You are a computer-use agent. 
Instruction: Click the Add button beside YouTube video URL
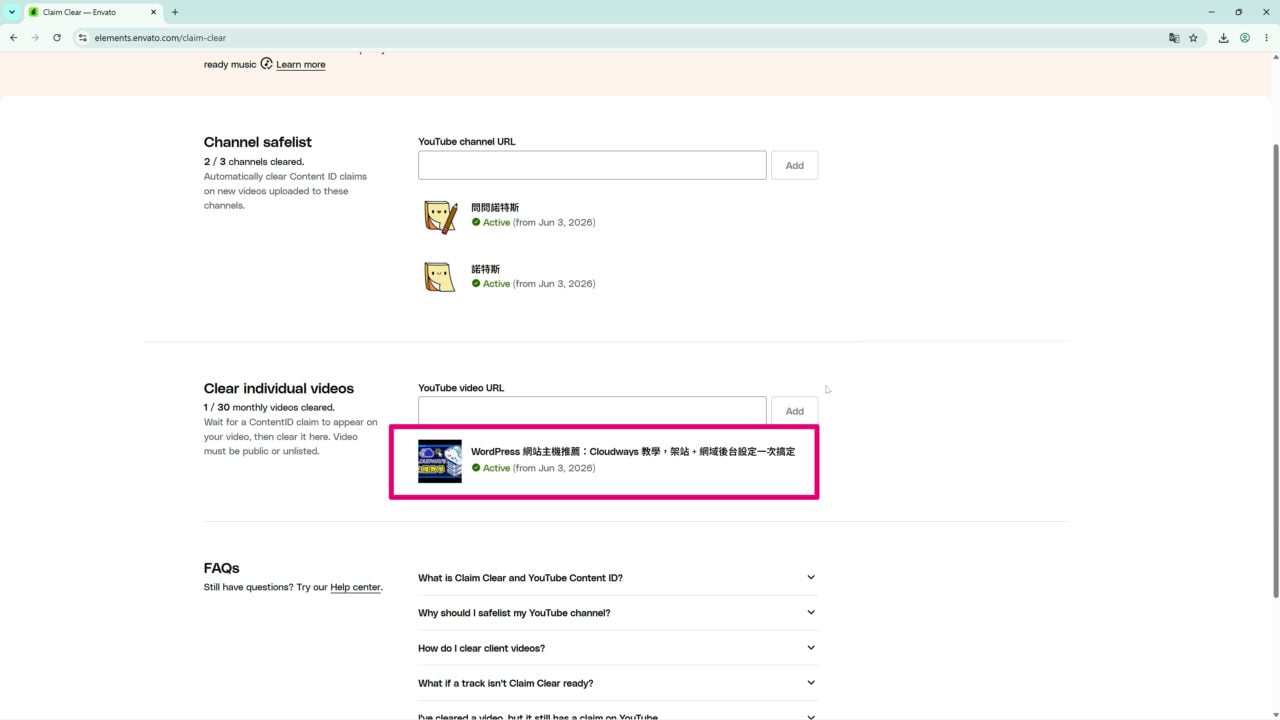pyautogui.click(x=795, y=411)
